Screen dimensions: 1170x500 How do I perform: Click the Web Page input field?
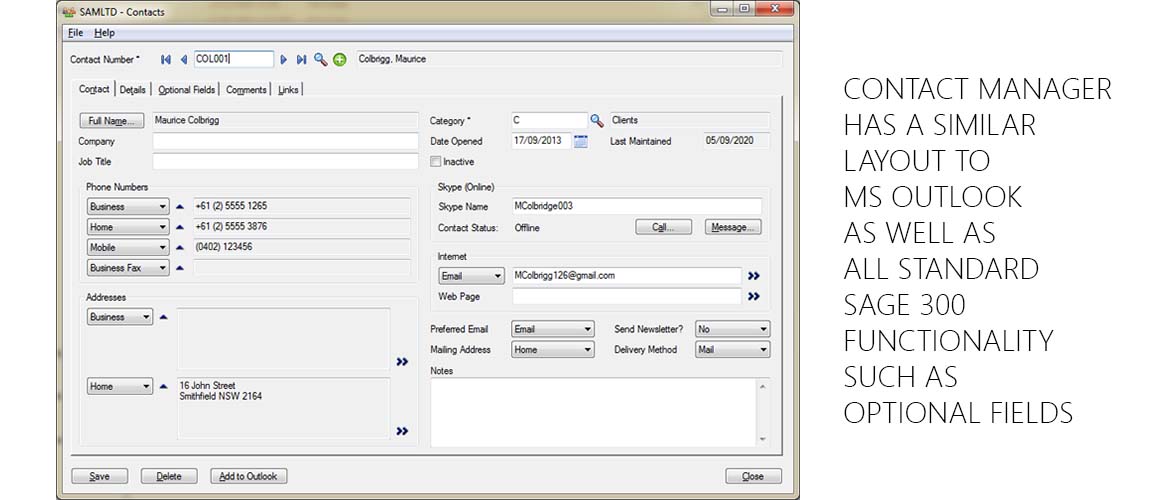[627, 296]
